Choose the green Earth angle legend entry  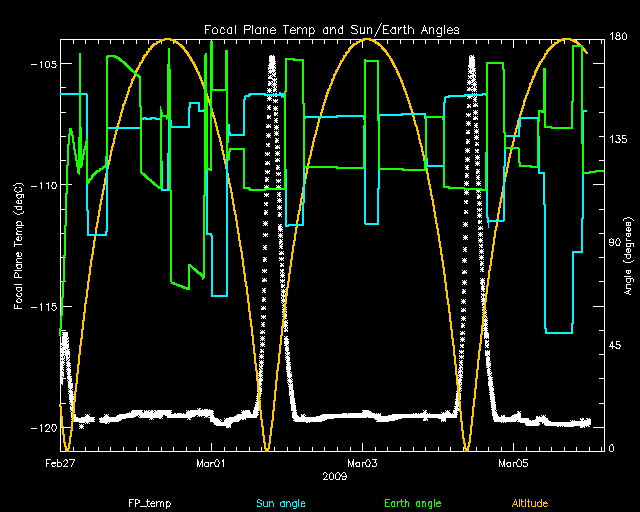[411, 503]
